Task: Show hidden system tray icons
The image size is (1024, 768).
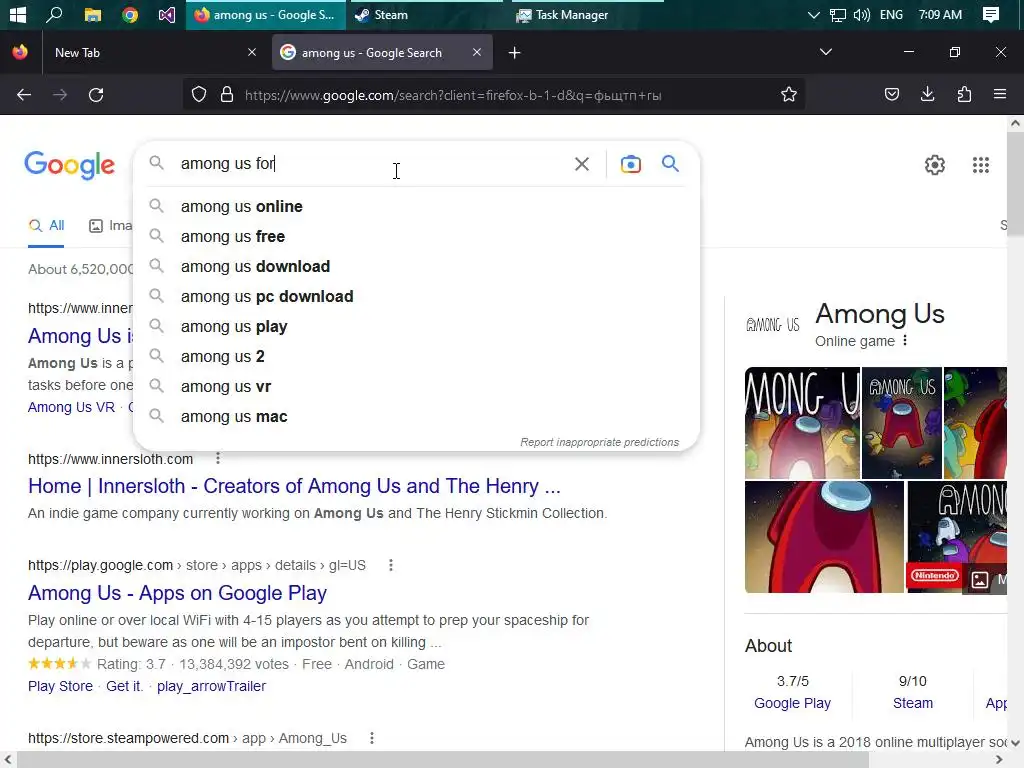Action: [813, 14]
